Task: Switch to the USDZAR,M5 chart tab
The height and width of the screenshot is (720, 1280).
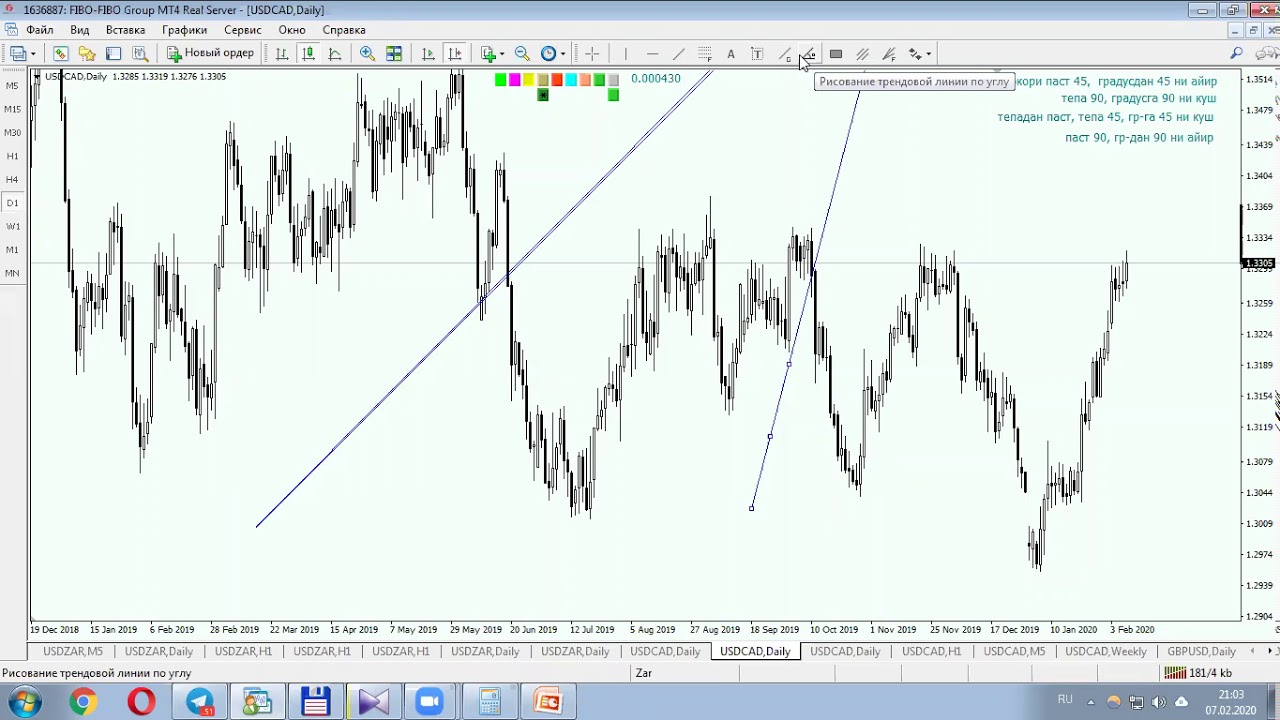Action: (x=73, y=651)
